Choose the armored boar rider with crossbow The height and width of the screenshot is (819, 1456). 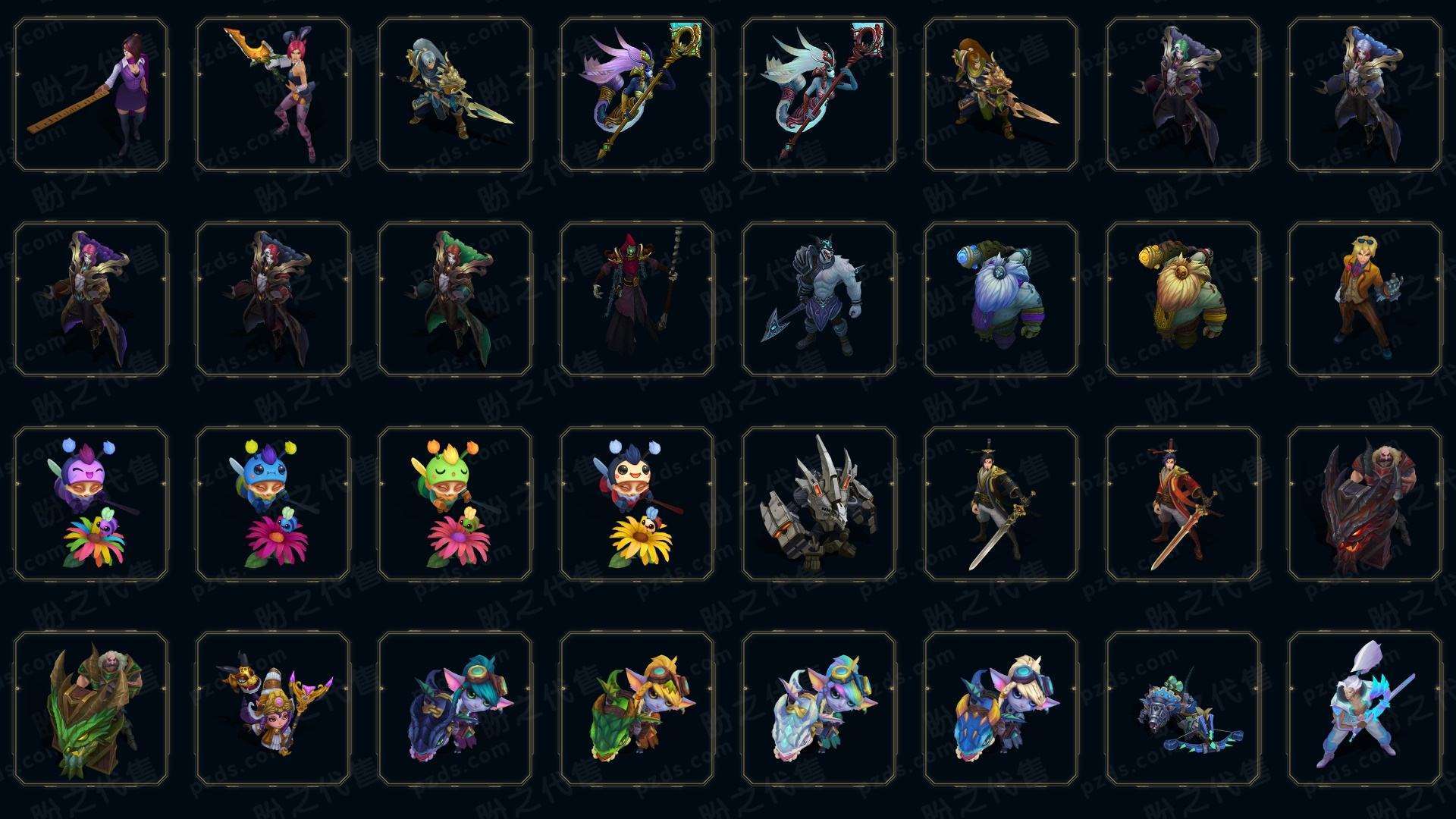pyautogui.click(x=1183, y=708)
